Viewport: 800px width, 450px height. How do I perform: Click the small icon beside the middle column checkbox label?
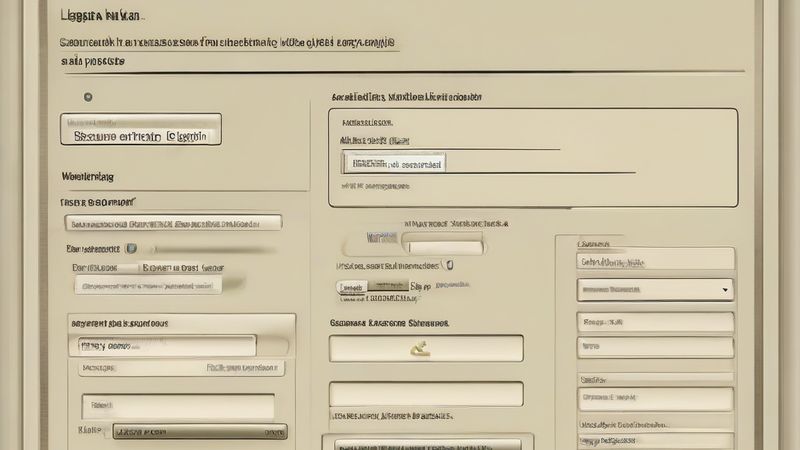pos(449,266)
